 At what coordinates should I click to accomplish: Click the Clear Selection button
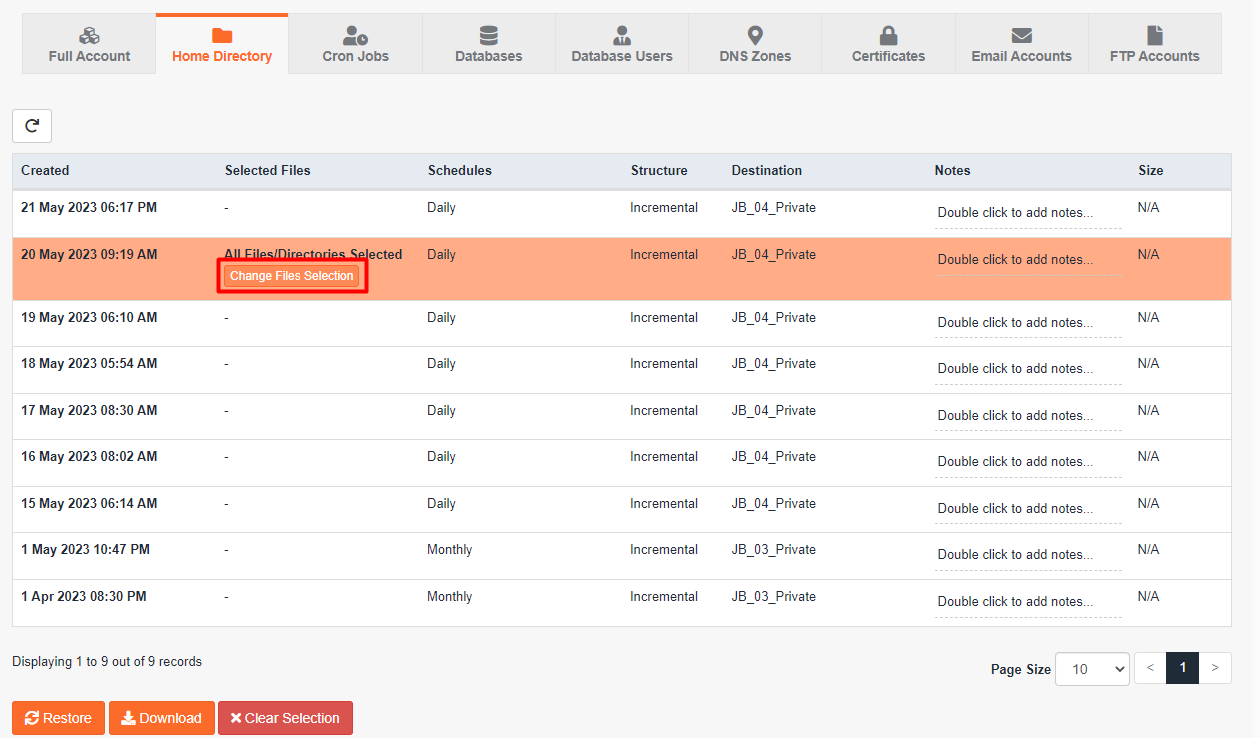tap(285, 718)
